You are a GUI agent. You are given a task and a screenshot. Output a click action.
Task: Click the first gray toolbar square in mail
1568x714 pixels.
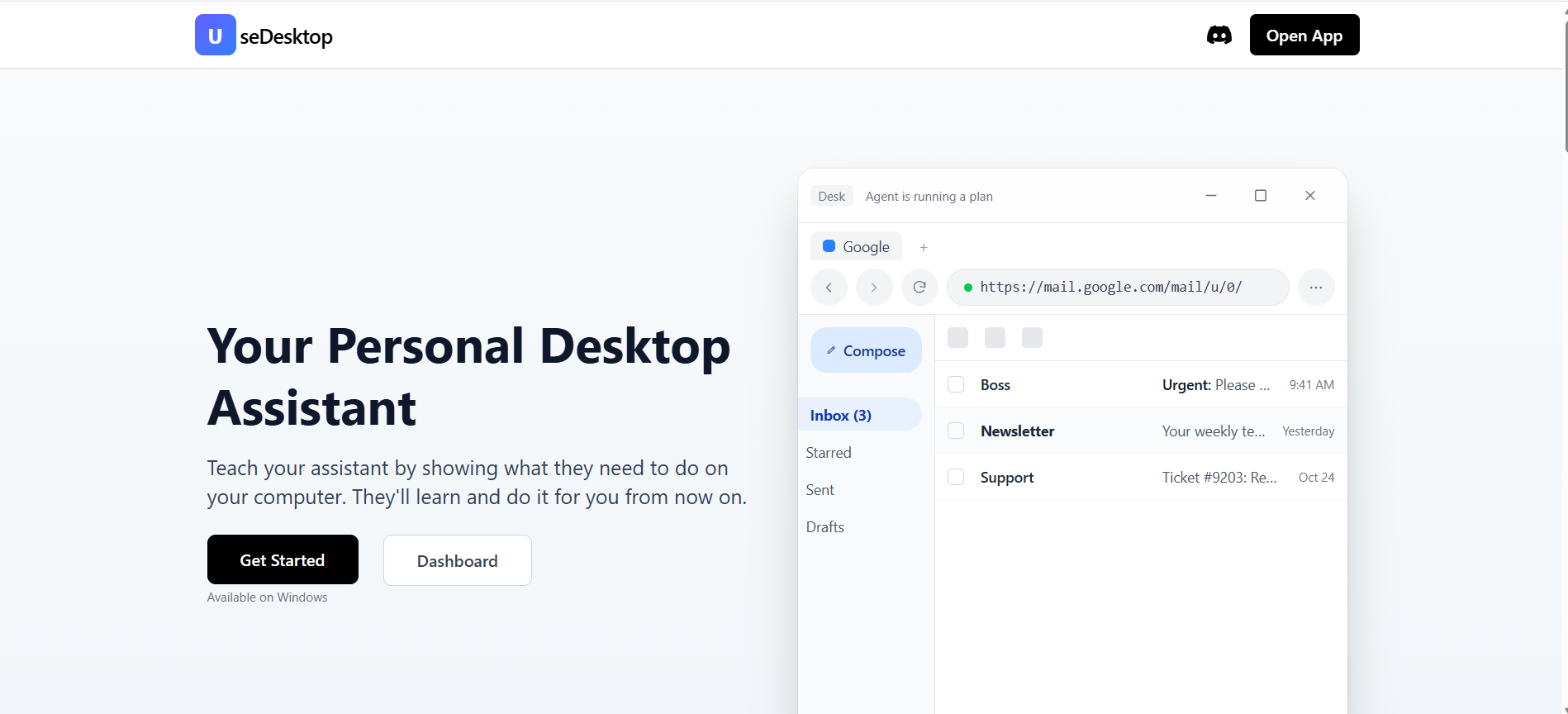tap(957, 337)
